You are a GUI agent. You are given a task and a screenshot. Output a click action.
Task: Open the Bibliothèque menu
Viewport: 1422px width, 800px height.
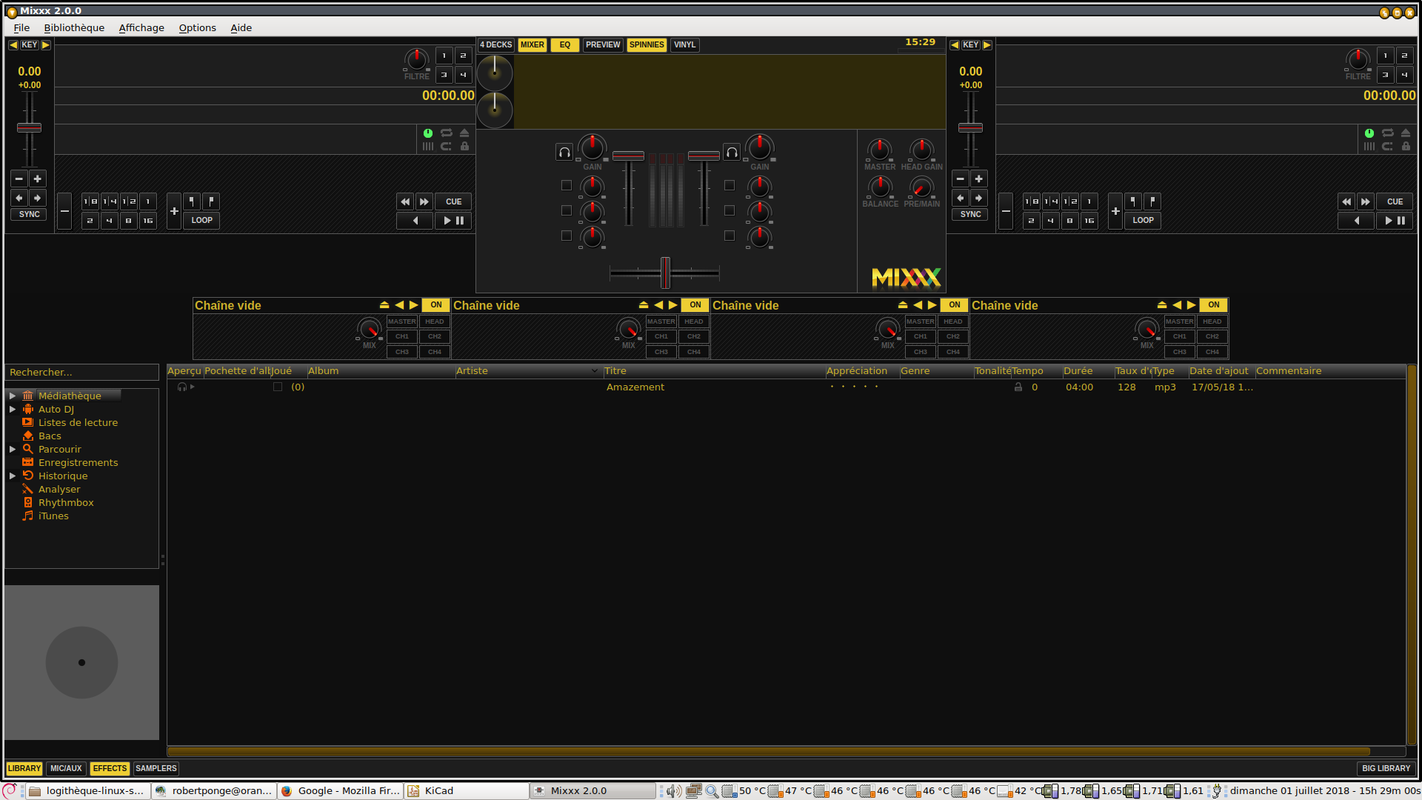[x=74, y=28]
